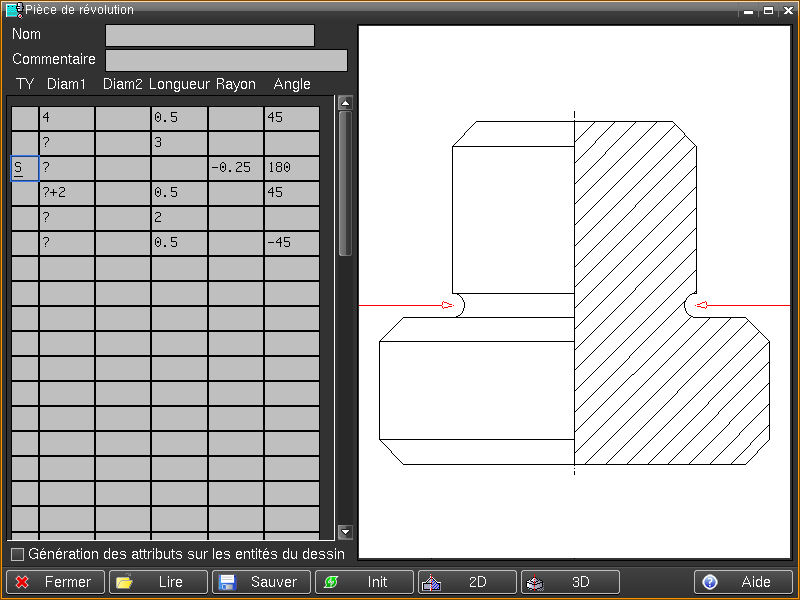Click into the Nom text field
This screenshot has width=800, height=600.
210,36
